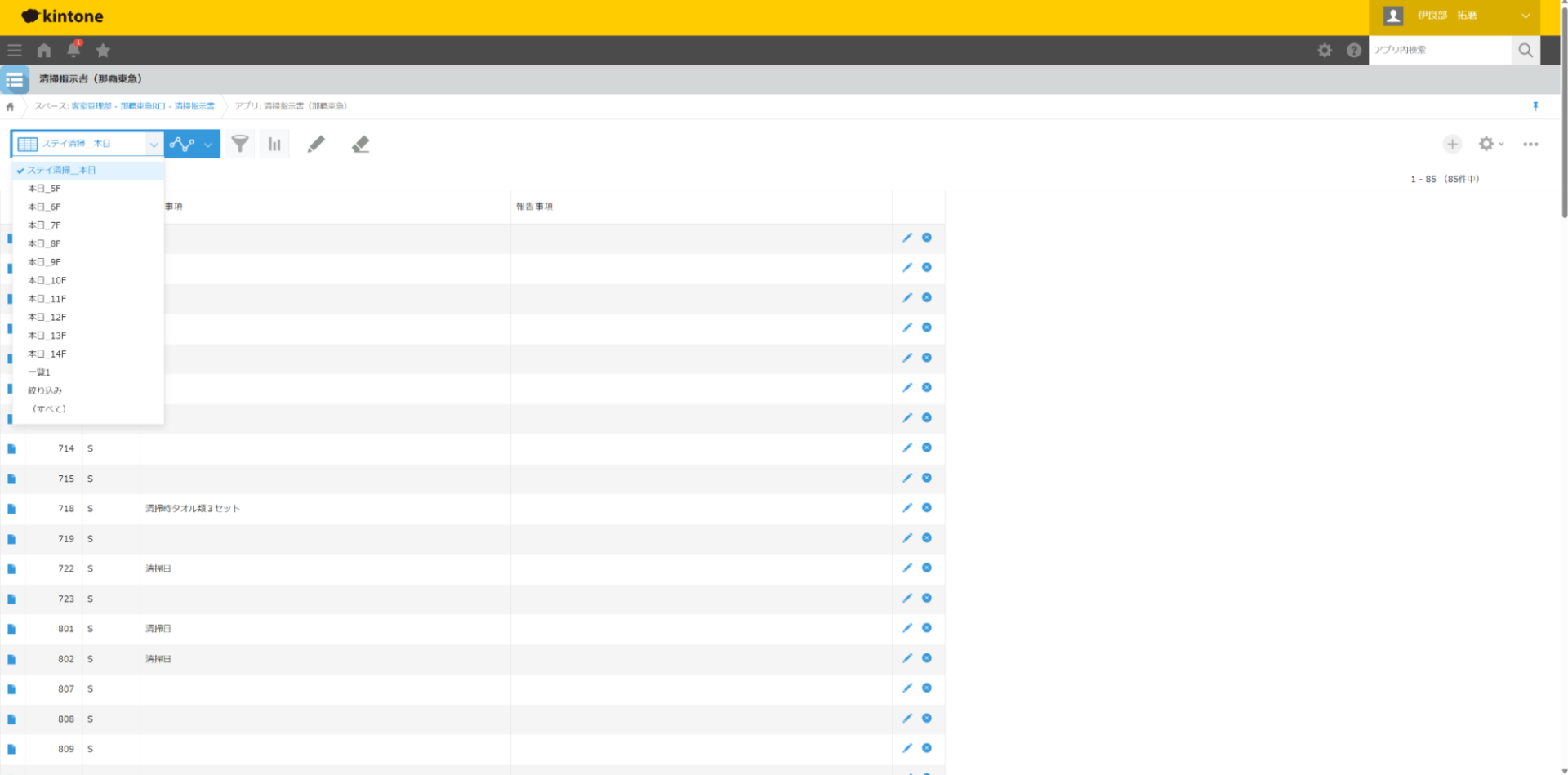The width and height of the screenshot is (1568, 775).
Task: Open the app settings gear dropdown
Action: pos(1490,144)
